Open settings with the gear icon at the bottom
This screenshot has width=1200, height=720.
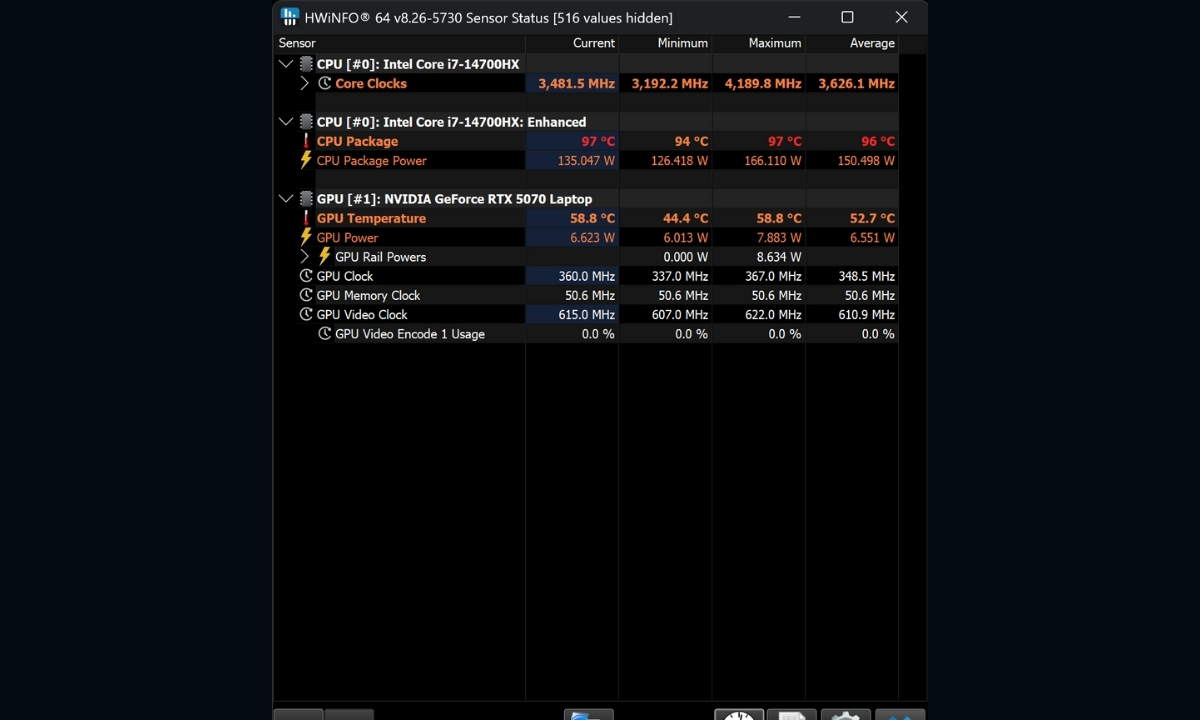(845, 715)
